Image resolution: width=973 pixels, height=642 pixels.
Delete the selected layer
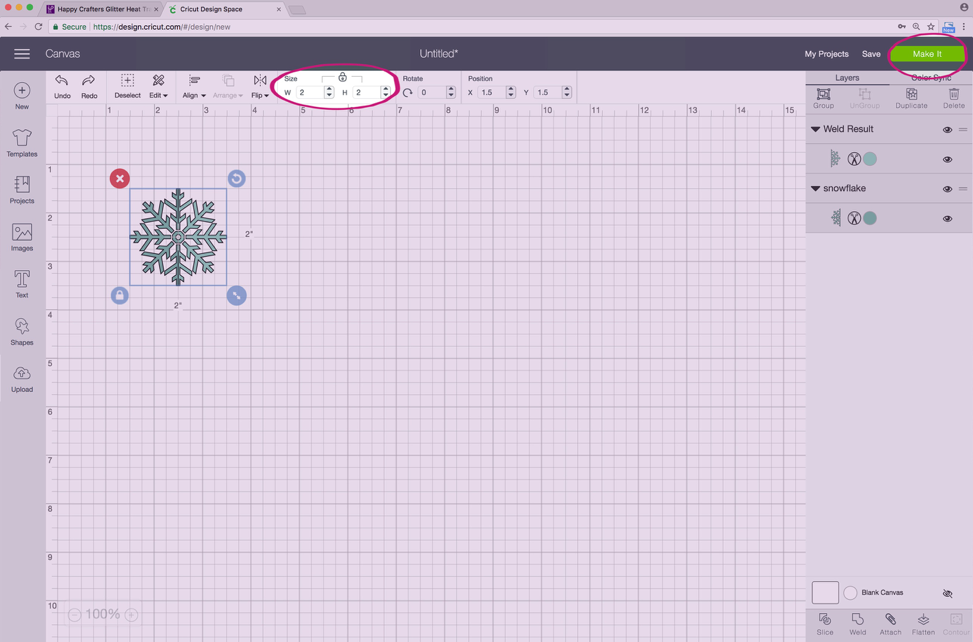click(x=954, y=98)
